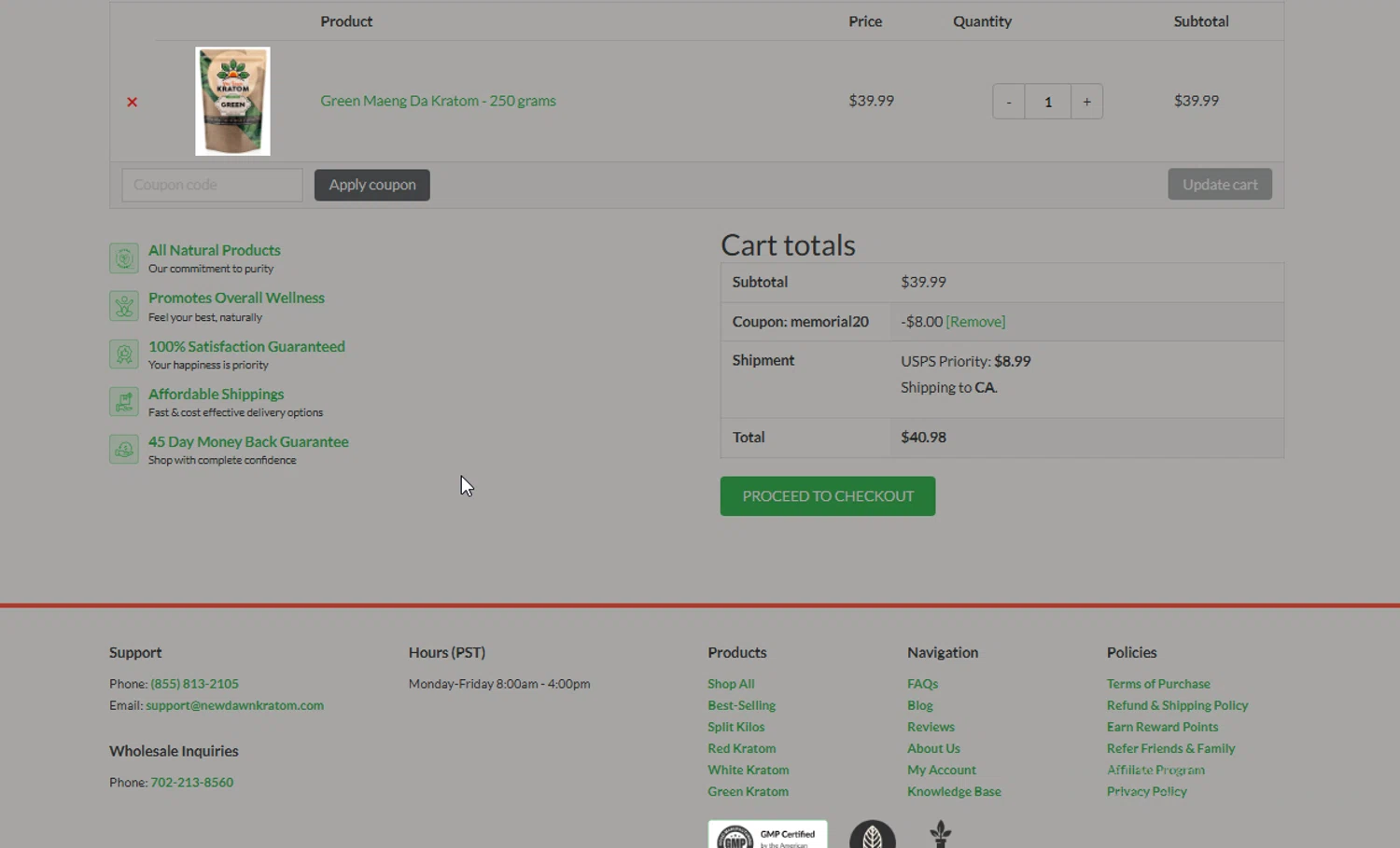1400x848 pixels.
Task: Click the 100% Satisfaction Guaranteed badge icon
Action: click(x=124, y=354)
